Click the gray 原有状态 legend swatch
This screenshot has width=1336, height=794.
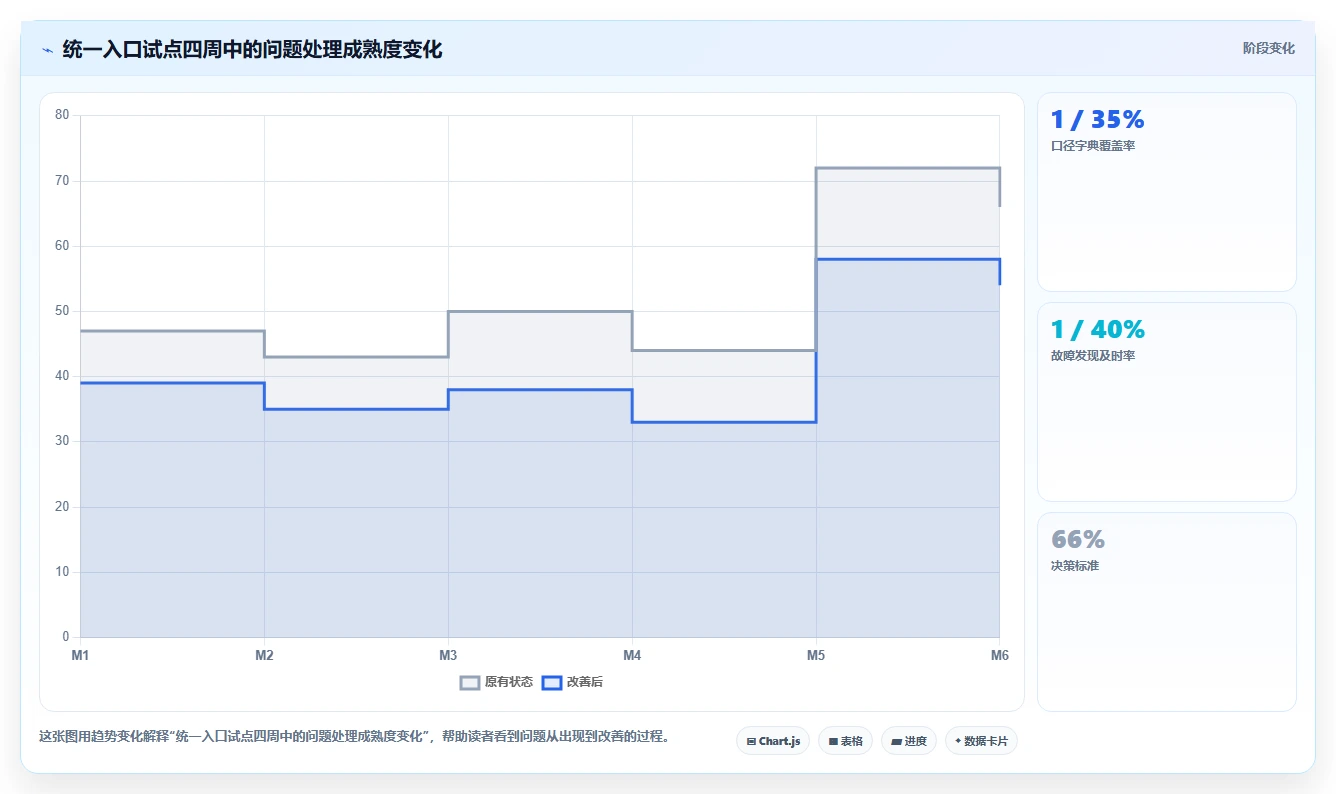tap(470, 682)
